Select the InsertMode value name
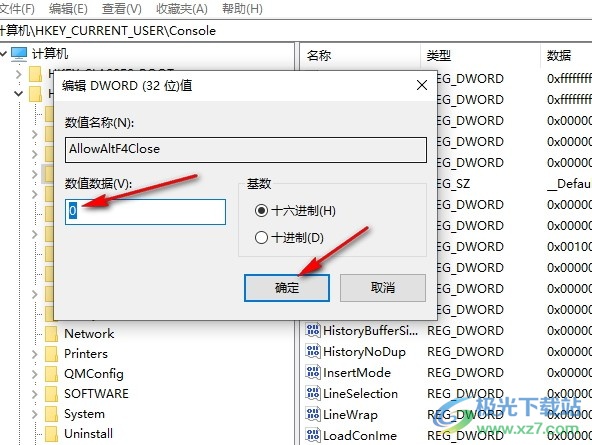The height and width of the screenshot is (445, 592). (x=357, y=373)
